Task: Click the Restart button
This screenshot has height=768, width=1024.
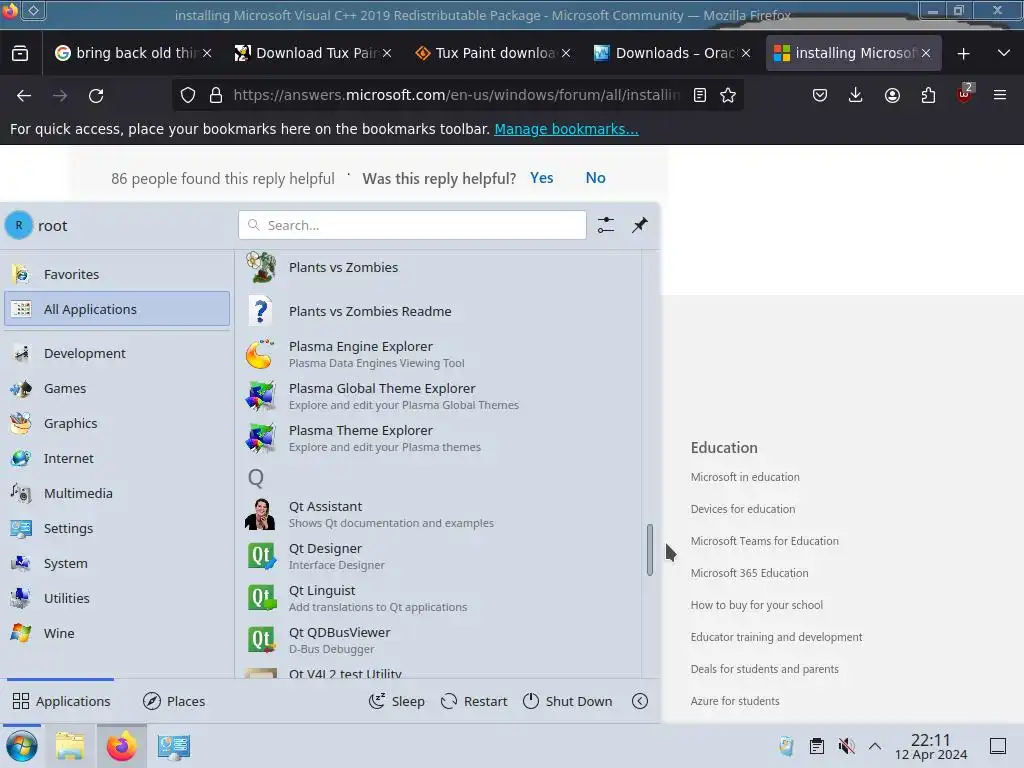Action: pos(474,701)
